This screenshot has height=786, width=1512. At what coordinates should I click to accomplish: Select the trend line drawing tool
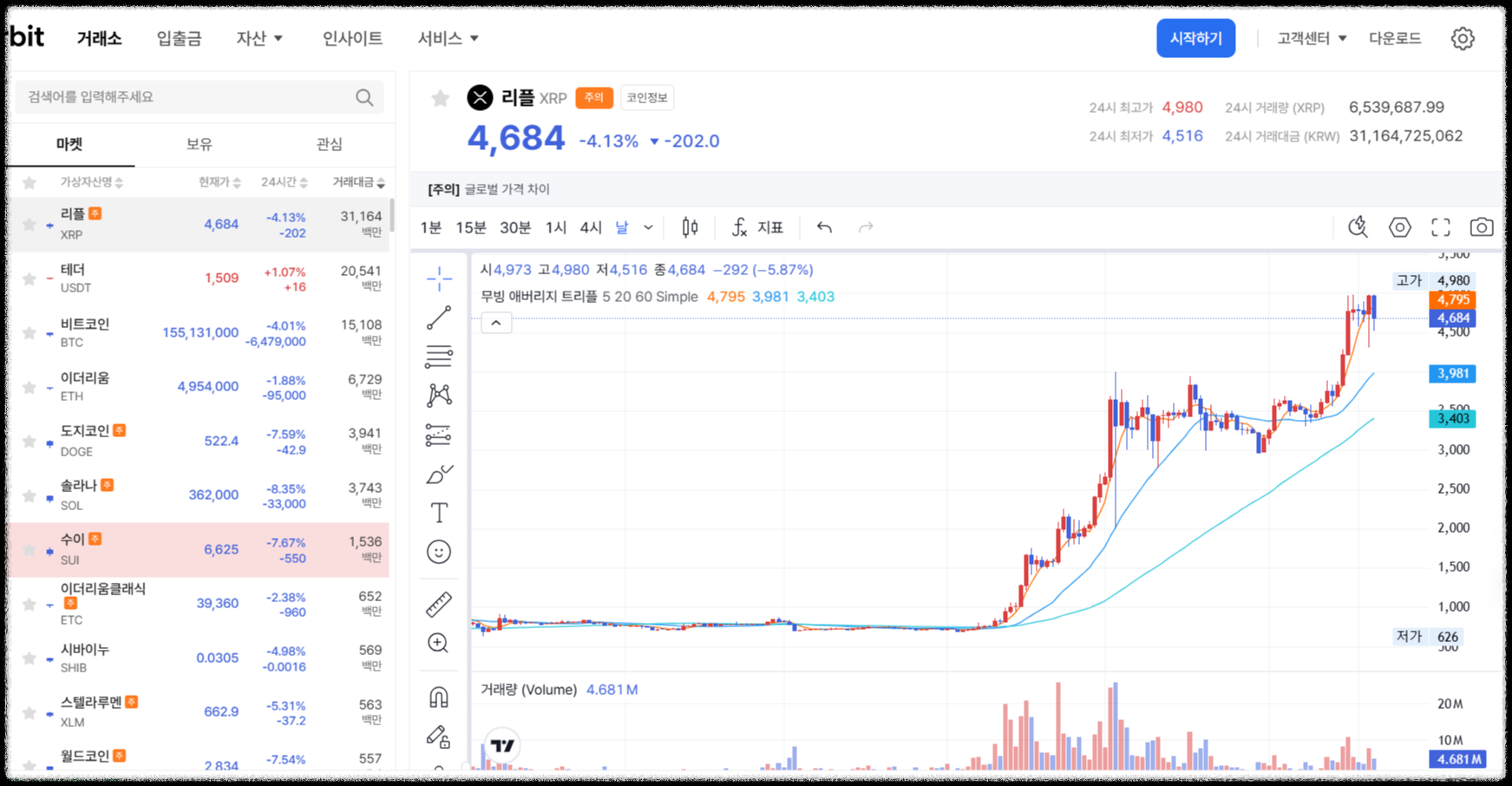tap(439, 318)
